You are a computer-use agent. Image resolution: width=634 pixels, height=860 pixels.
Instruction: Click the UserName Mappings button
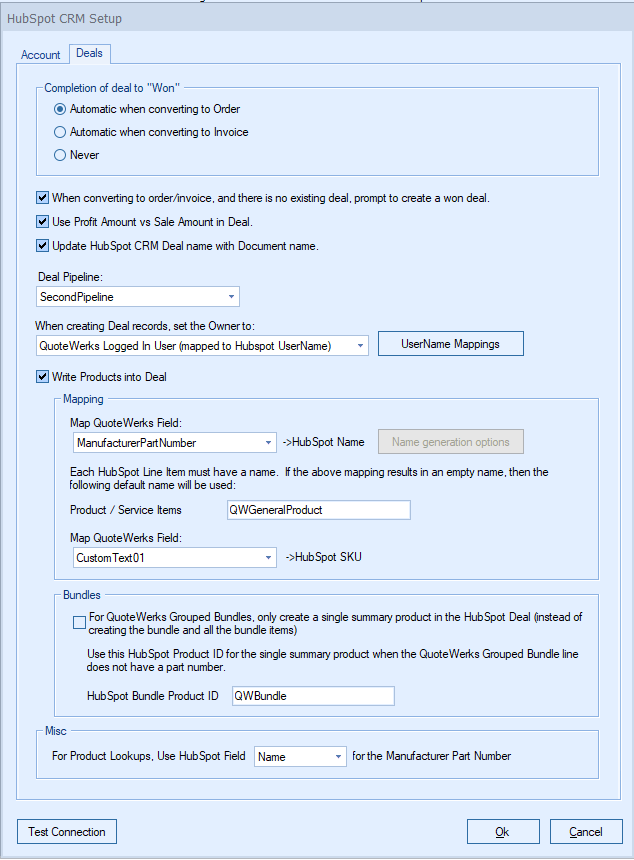coord(450,344)
